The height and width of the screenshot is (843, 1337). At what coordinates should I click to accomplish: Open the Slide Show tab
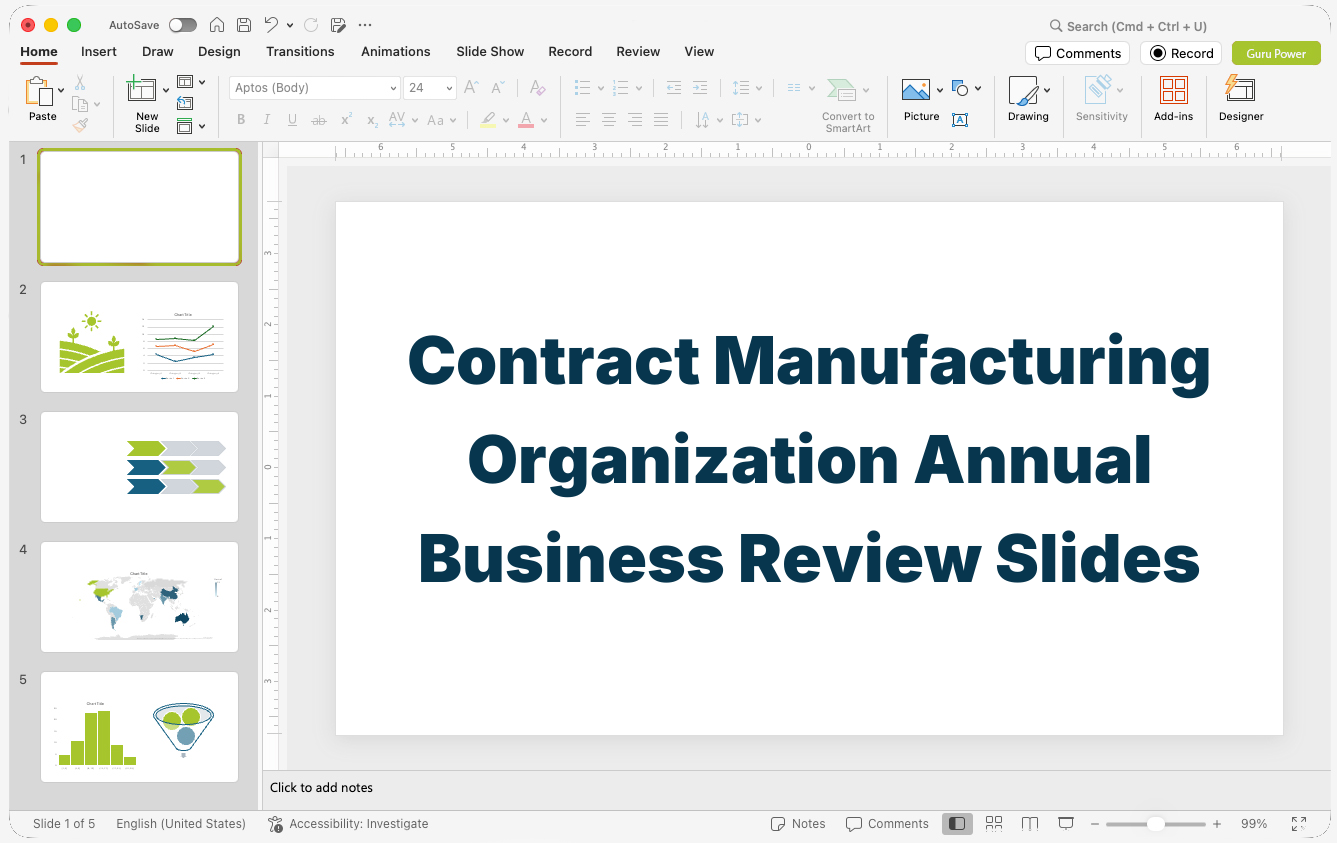(490, 52)
